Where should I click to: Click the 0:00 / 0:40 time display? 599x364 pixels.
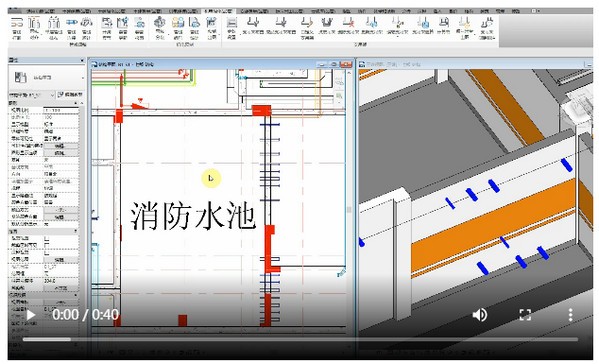coord(86,315)
